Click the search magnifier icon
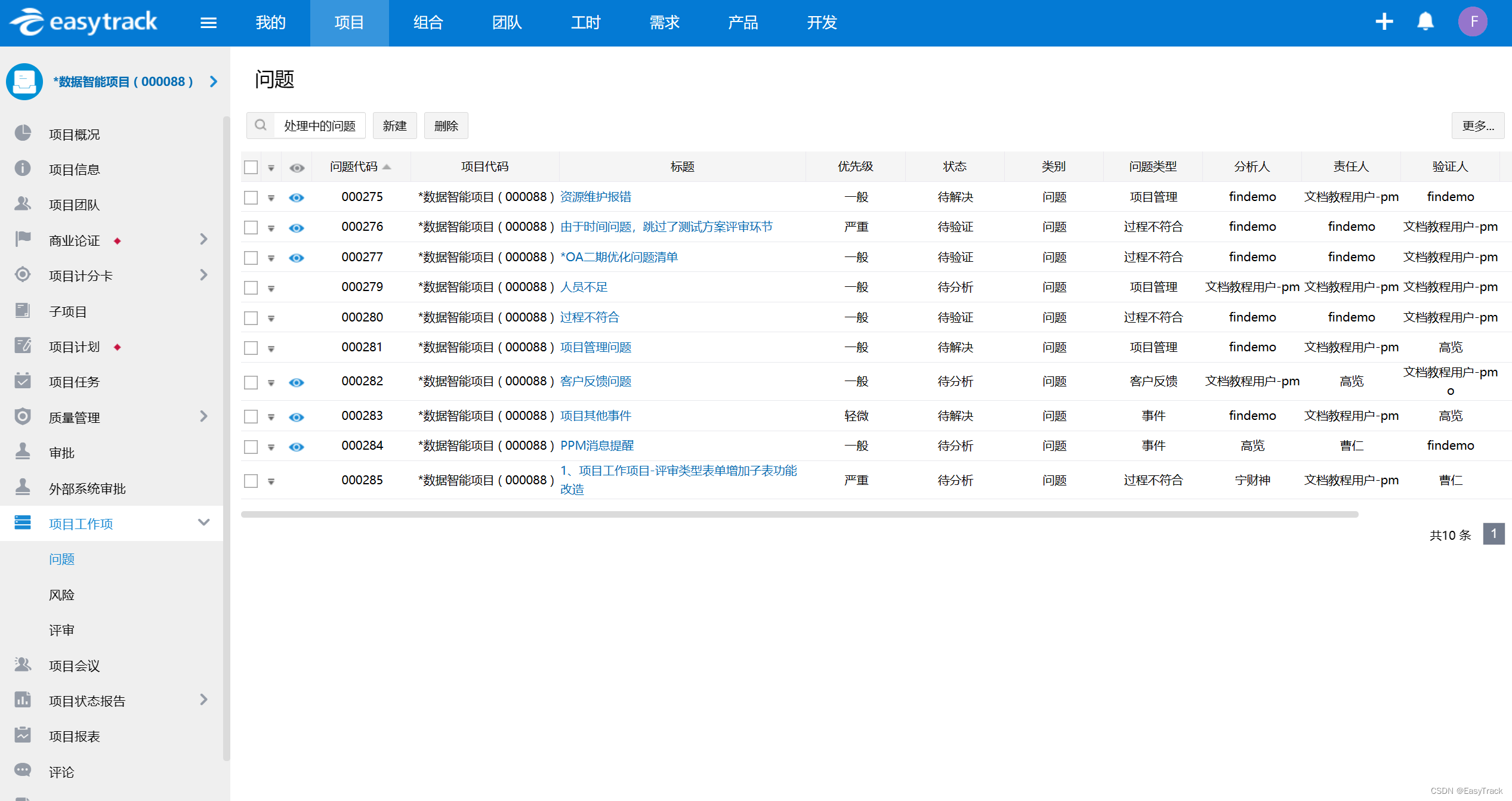This screenshot has width=1512, height=801. click(261, 125)
